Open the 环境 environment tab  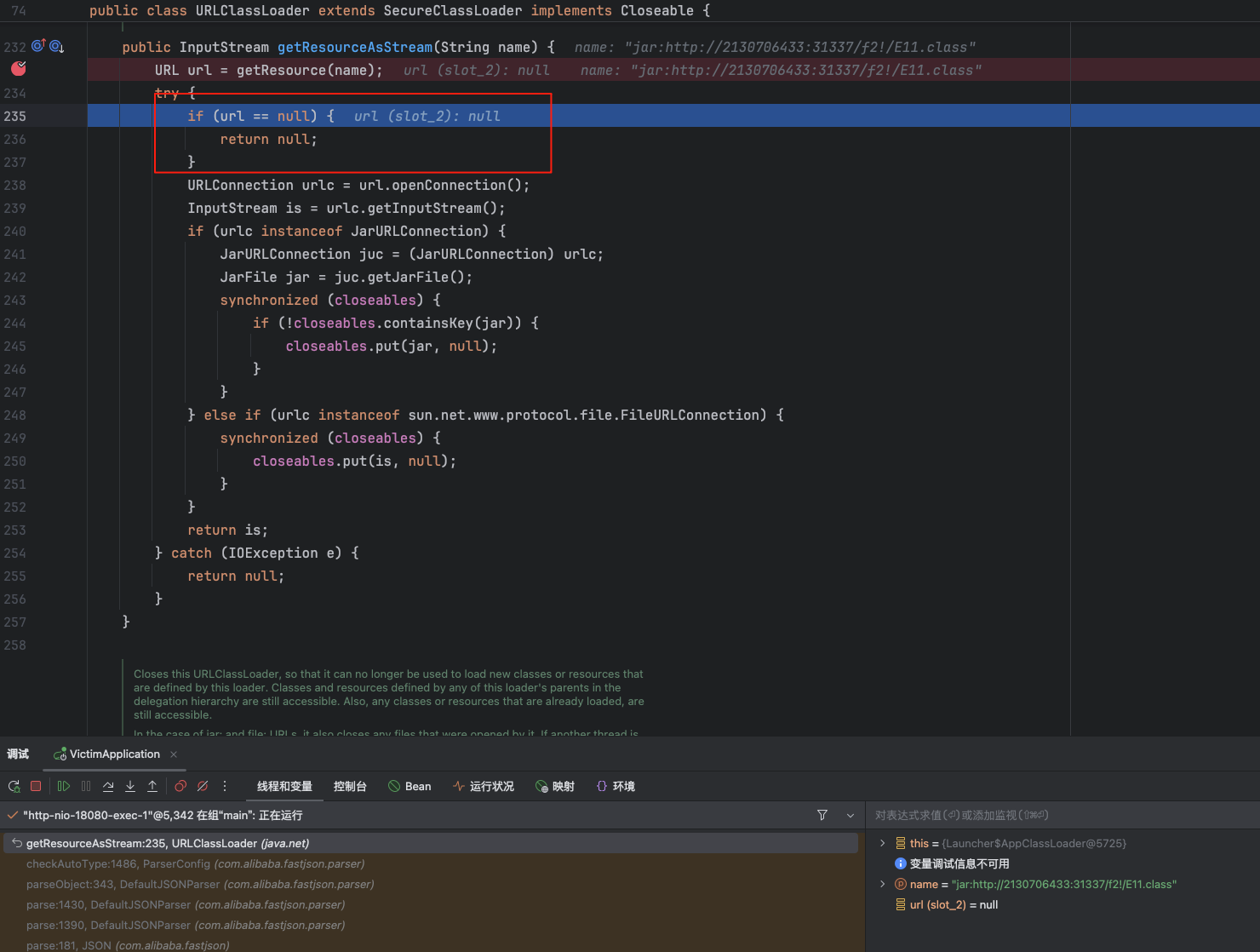point(616,786)
